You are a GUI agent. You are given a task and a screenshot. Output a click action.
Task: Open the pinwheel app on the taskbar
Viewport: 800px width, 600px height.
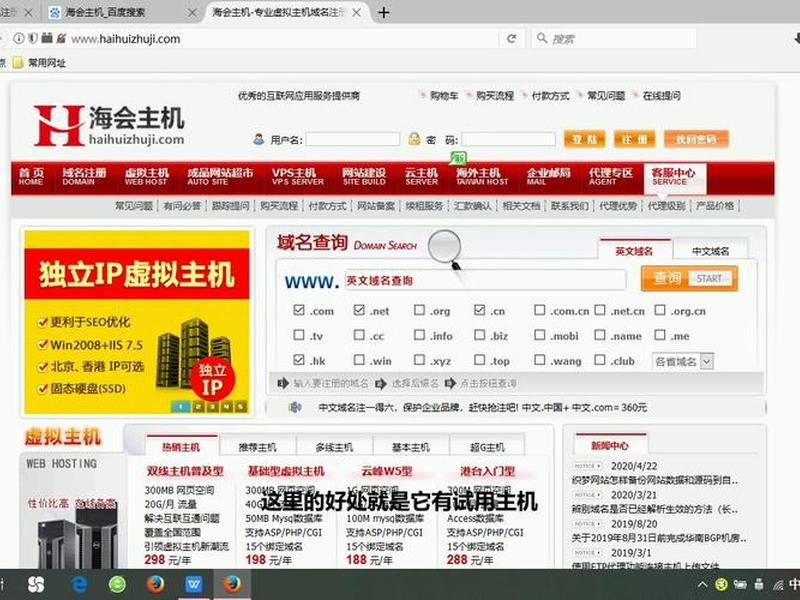36,584
